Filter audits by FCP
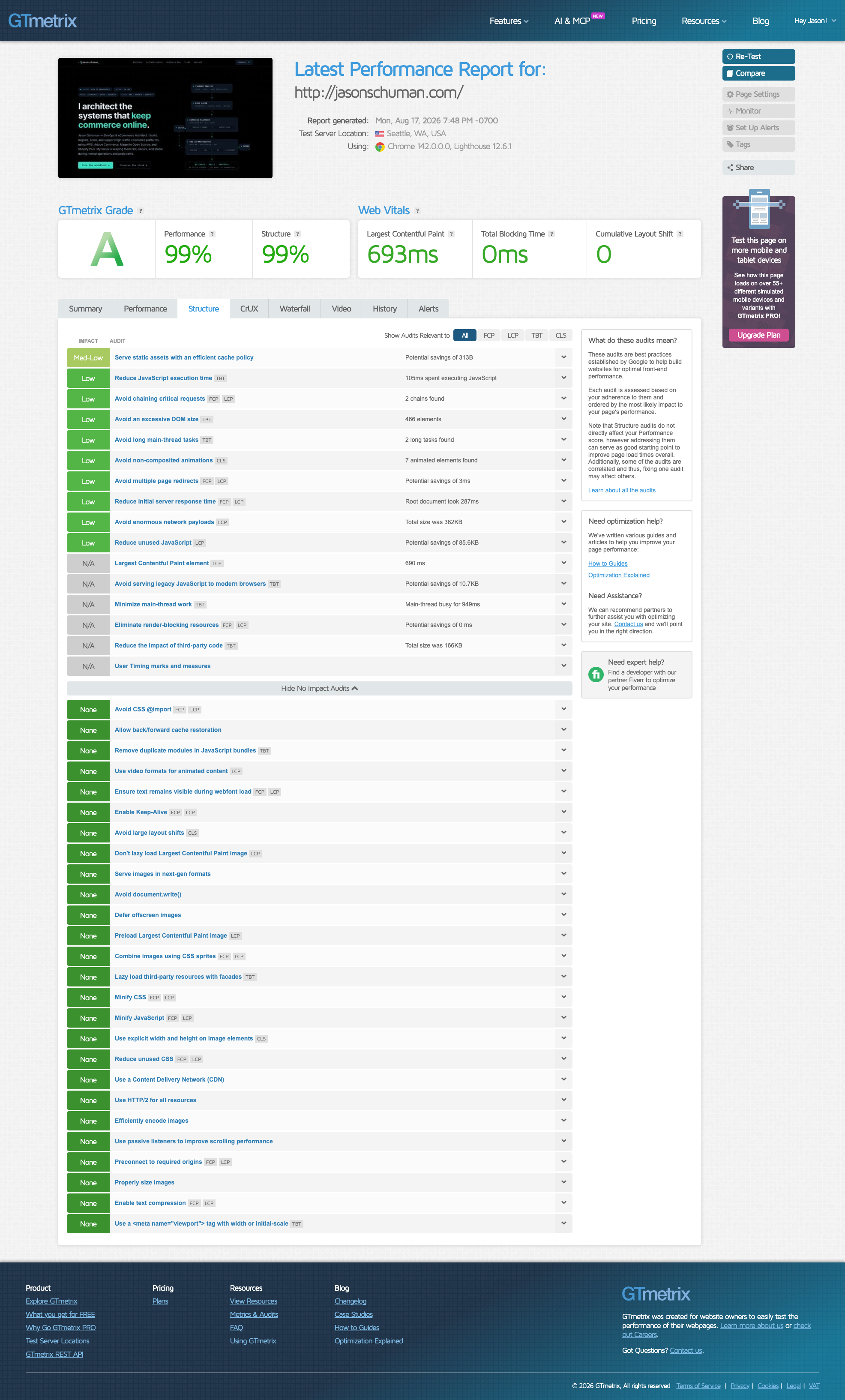This screenshot has width=845, height=1400. (x=488, y=336)
